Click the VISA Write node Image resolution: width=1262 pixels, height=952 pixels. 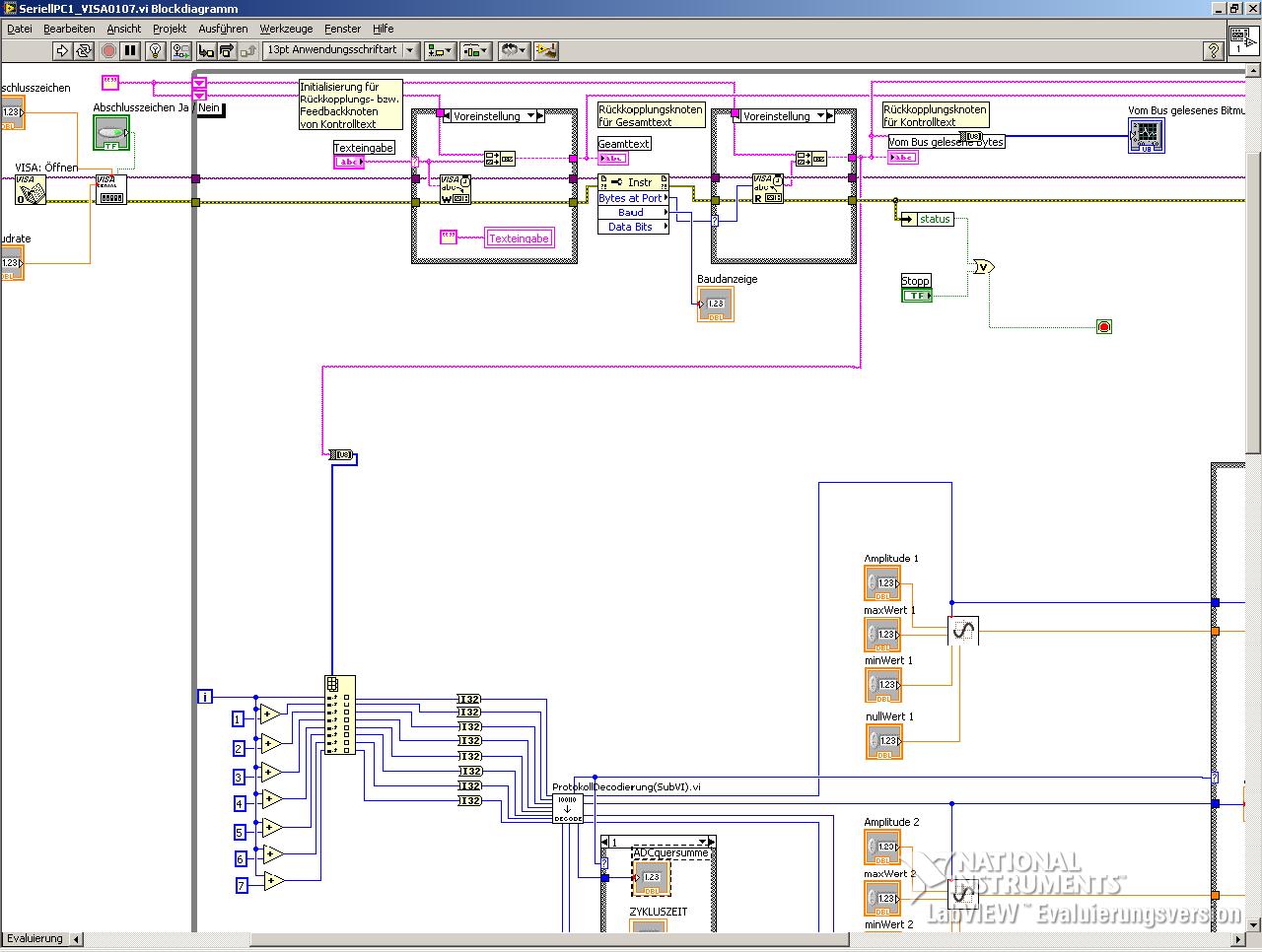pos(455,189)
